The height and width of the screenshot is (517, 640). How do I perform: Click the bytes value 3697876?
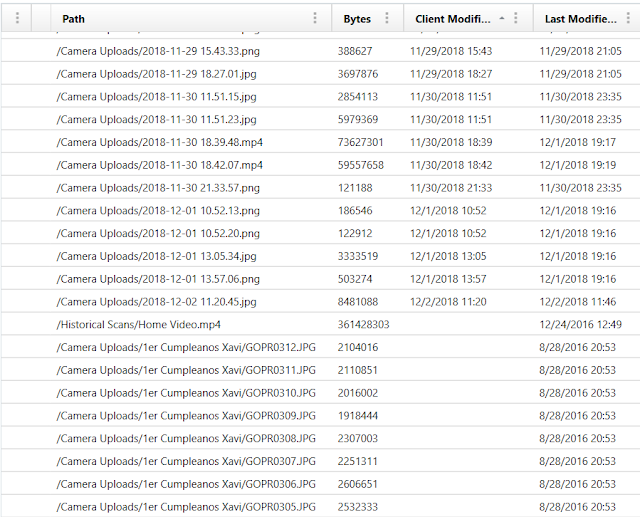[x=358, y=74]
